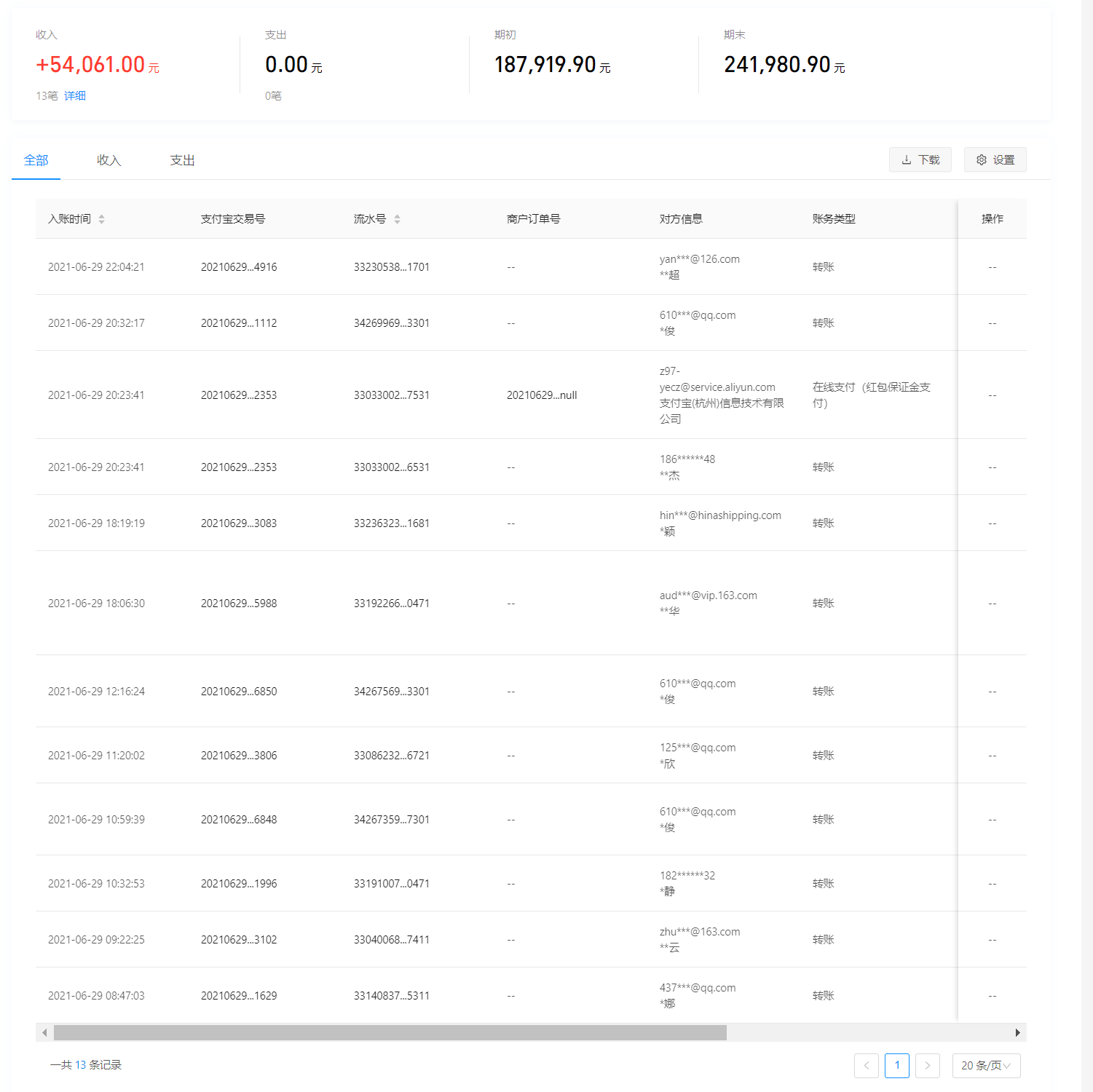Open the 详细 income details link
Image resolution: width=1093 pixels, height=1092 pixels.
[75, 96]
